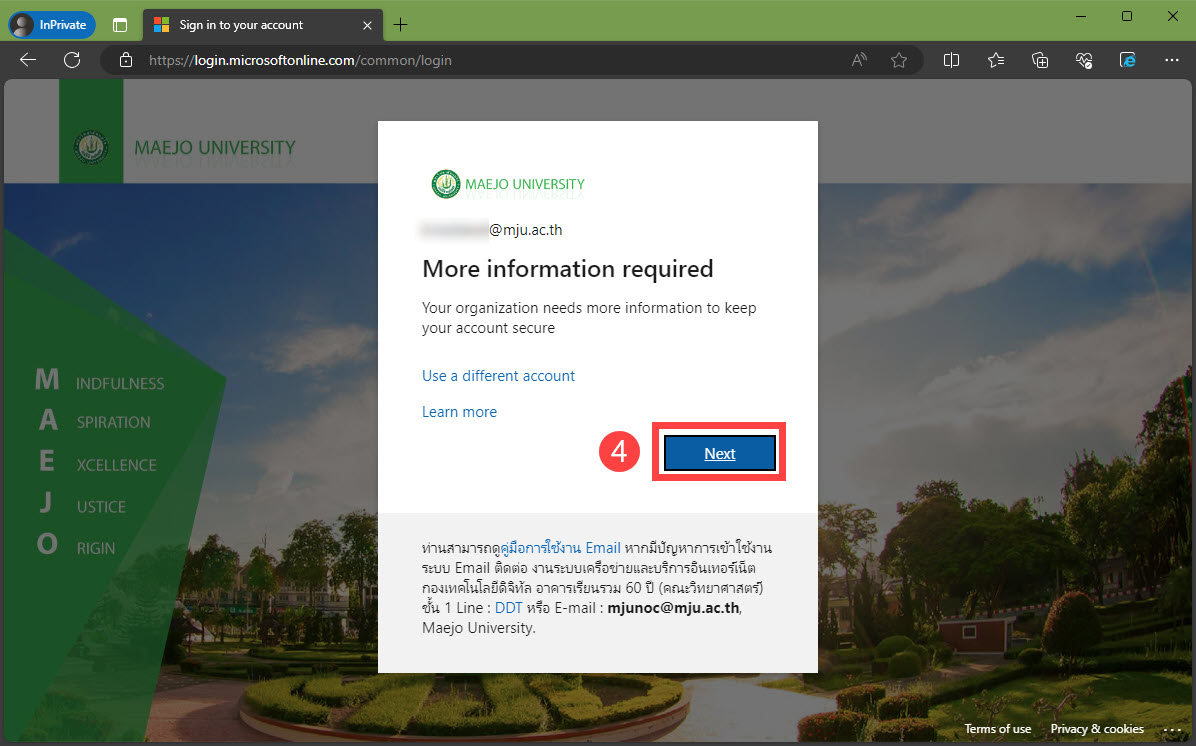Image resolution: width=1196 pixels, height=746 pixels.
Task: Click the Privacy & cookies footer link
Action: coord(1096,729)
